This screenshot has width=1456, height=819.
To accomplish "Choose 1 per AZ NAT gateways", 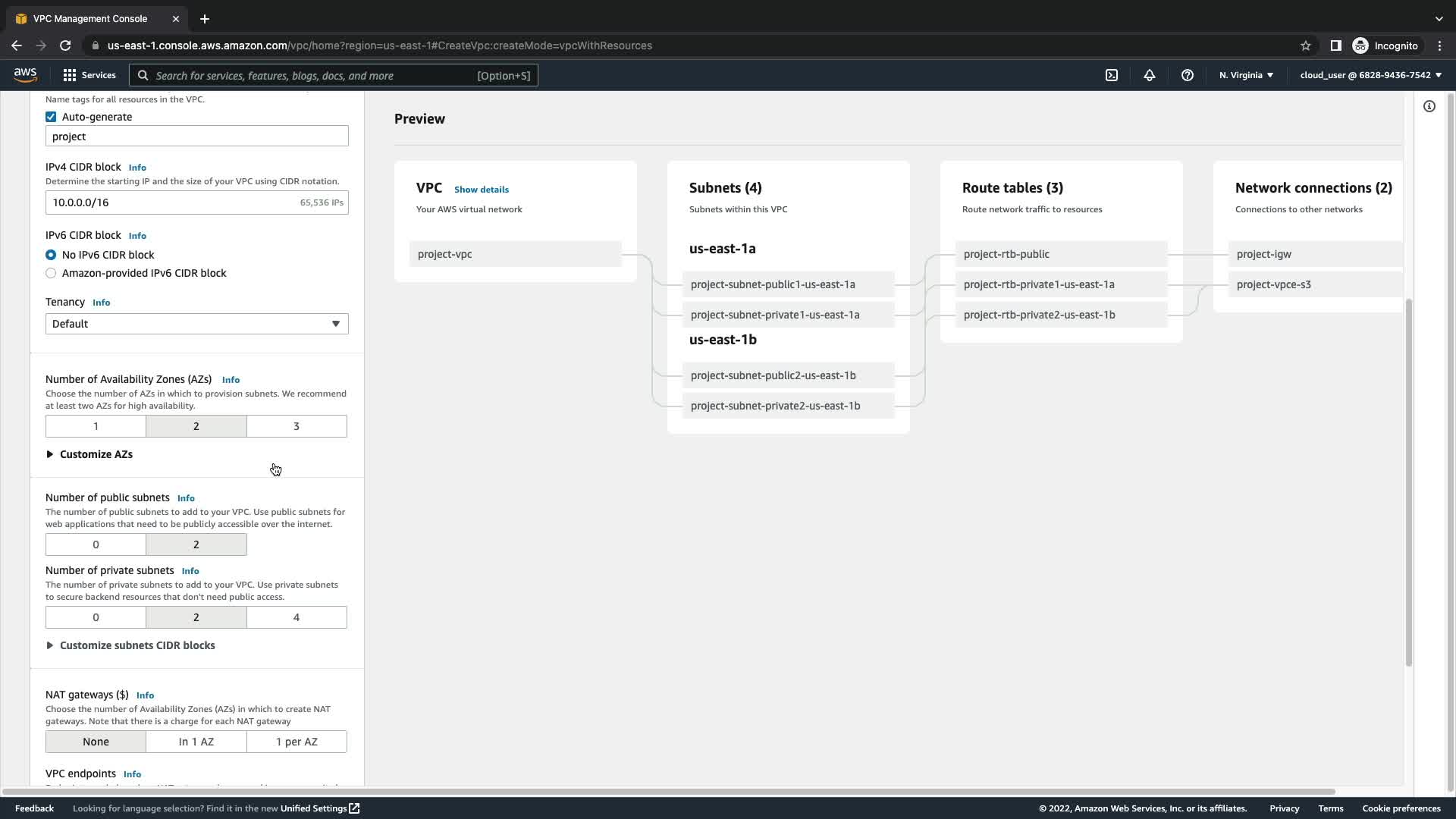I will click(297, 742).
